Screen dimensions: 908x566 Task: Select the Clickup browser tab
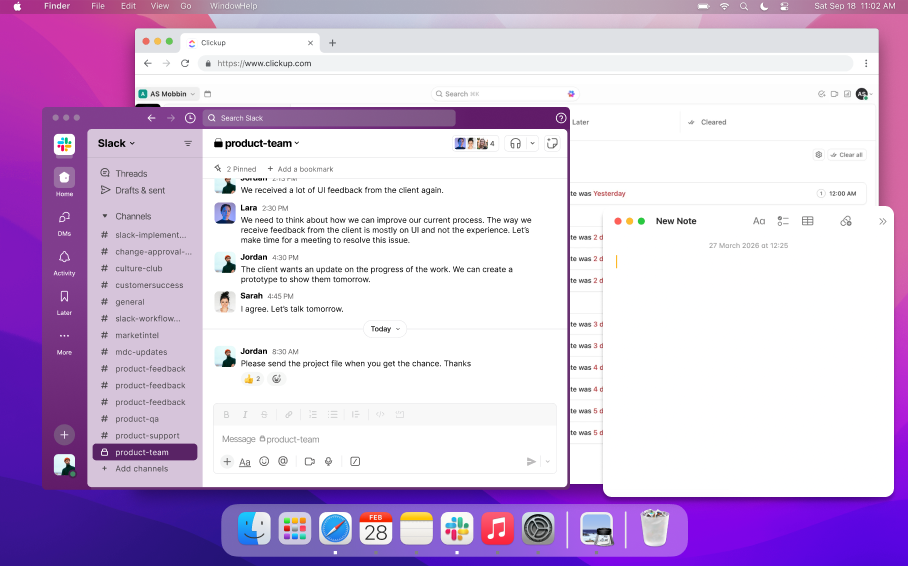click(x=250, y=43)
